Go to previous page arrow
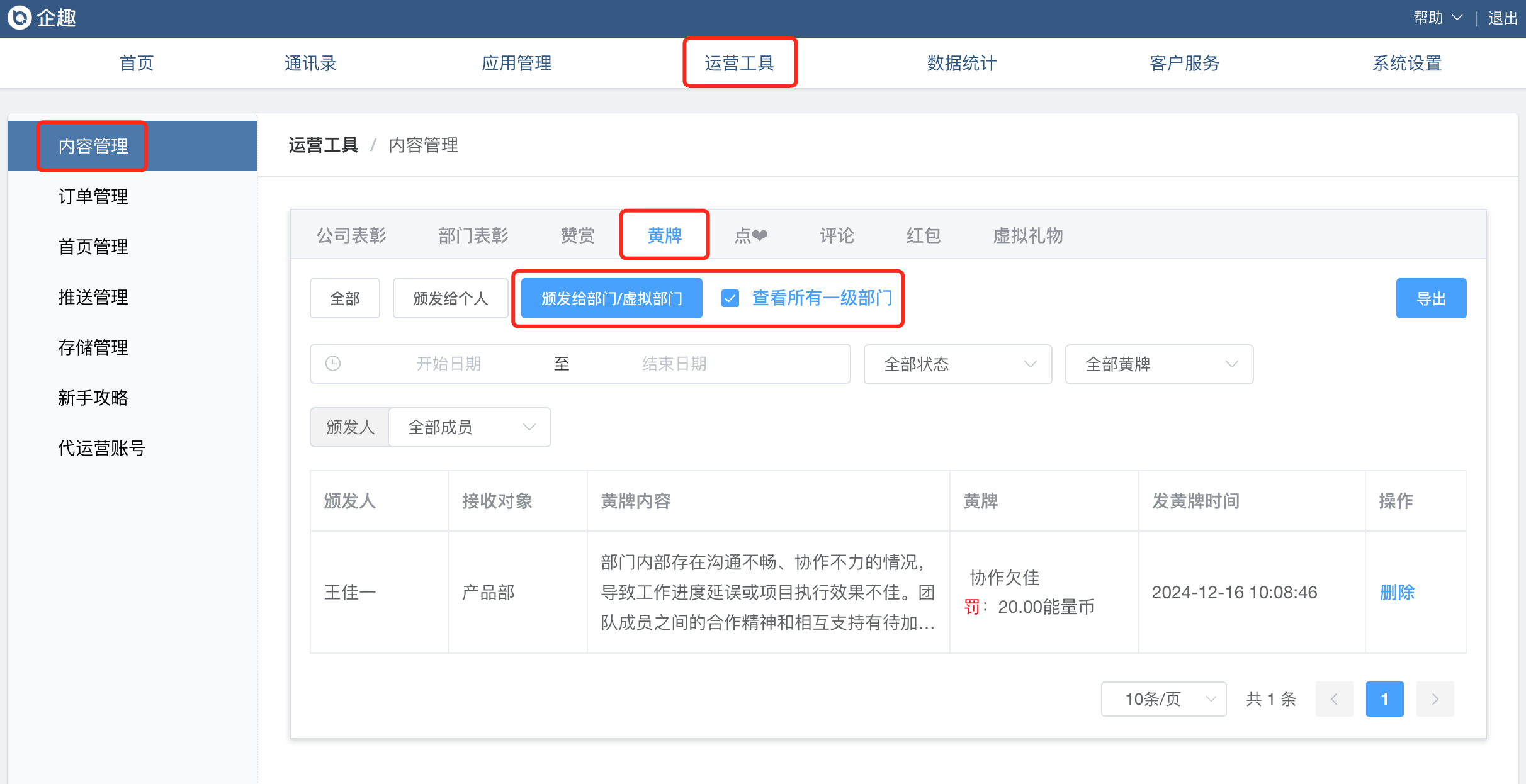 1334,699
